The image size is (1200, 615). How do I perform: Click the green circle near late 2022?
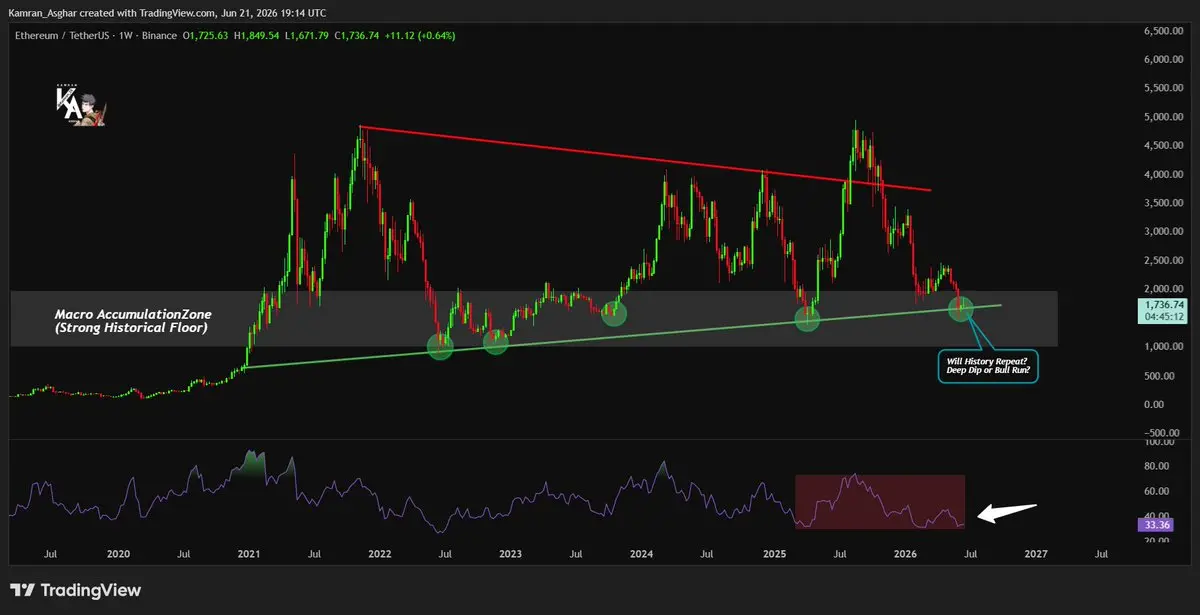(497, 341)
